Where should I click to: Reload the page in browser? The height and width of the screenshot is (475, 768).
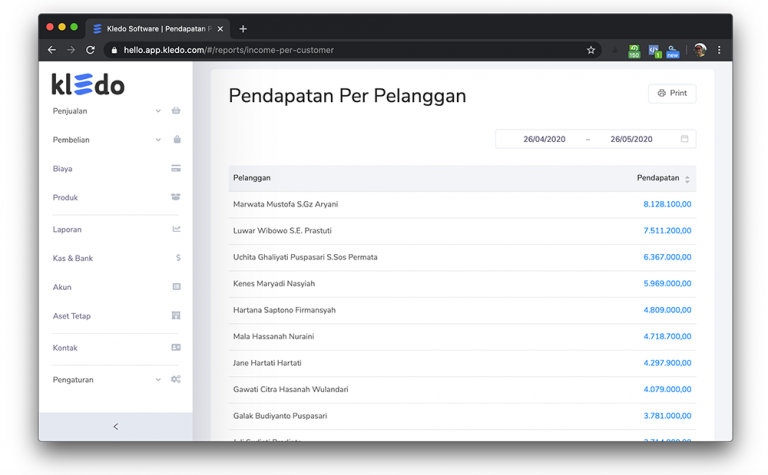pos(90,50)
